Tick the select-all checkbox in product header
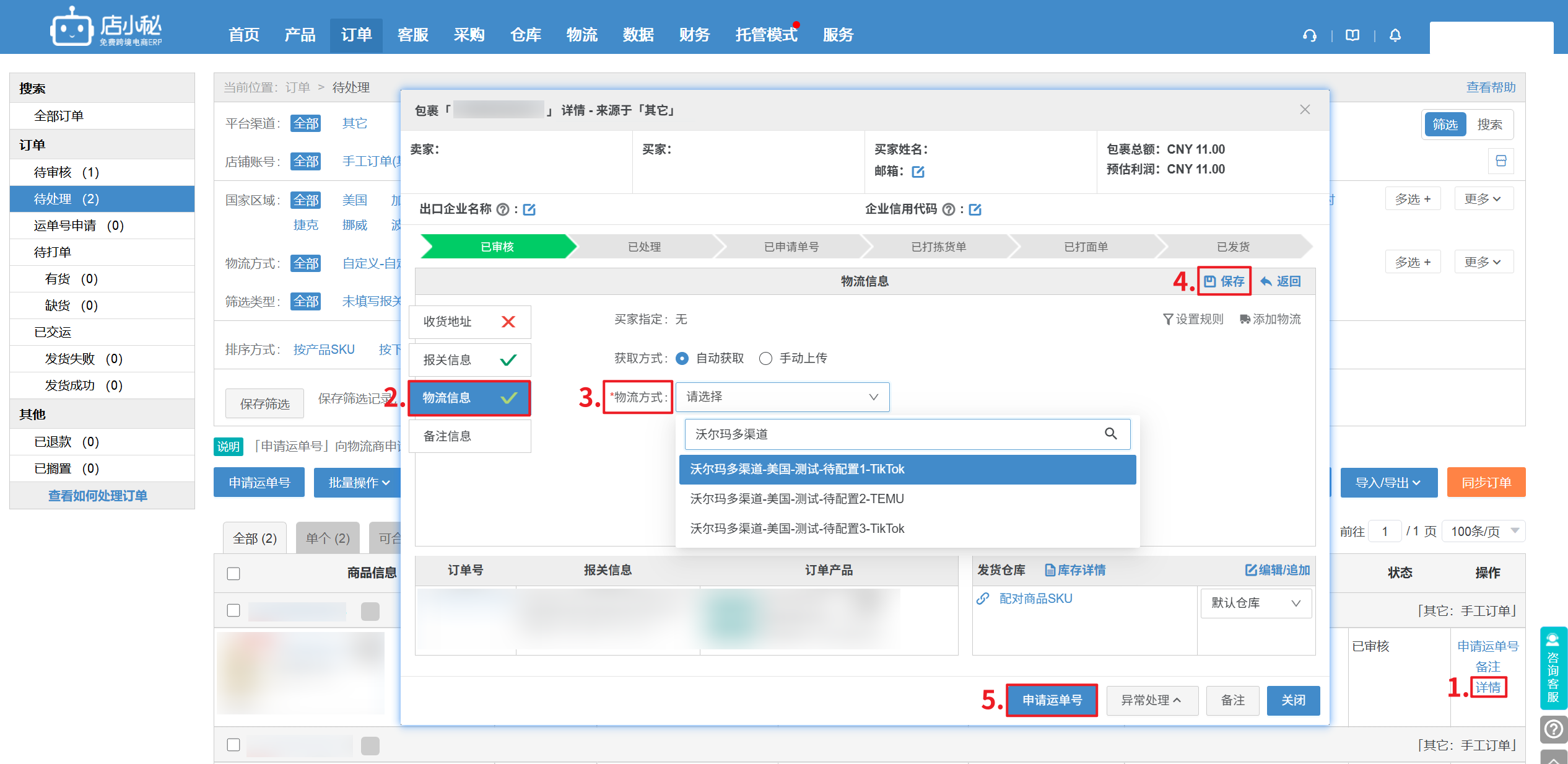This screenshot has width=1568, height=764. (233, 573)
